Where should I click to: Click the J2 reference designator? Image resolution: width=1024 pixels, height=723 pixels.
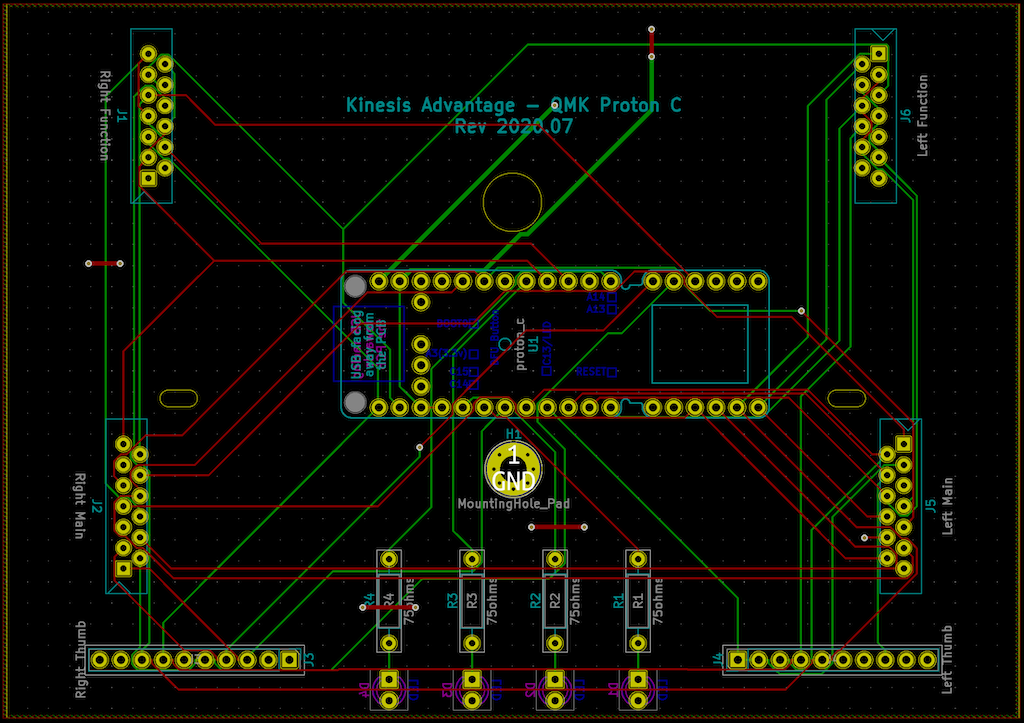click(97, 506)
